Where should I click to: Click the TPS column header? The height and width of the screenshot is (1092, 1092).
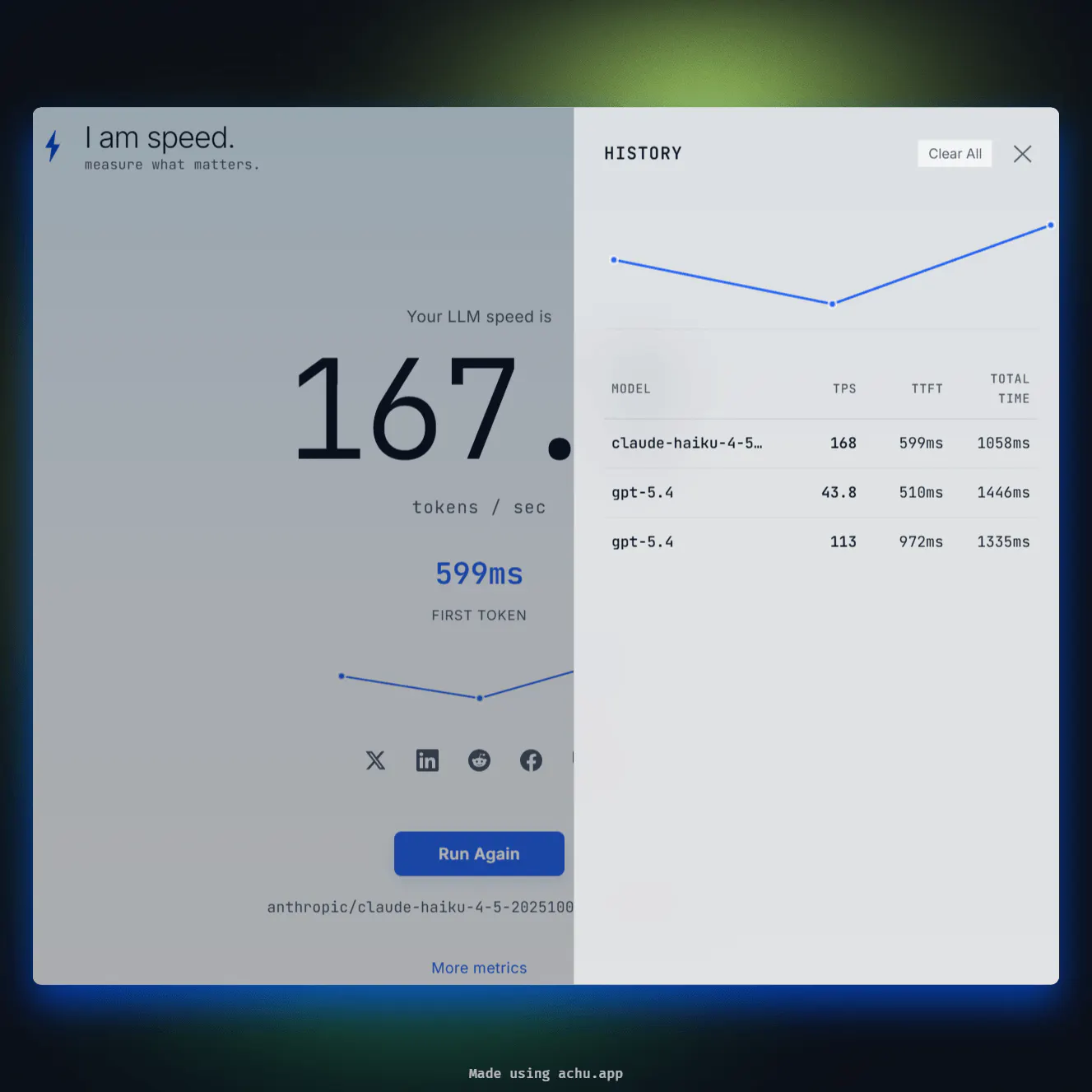click(844, 388)
